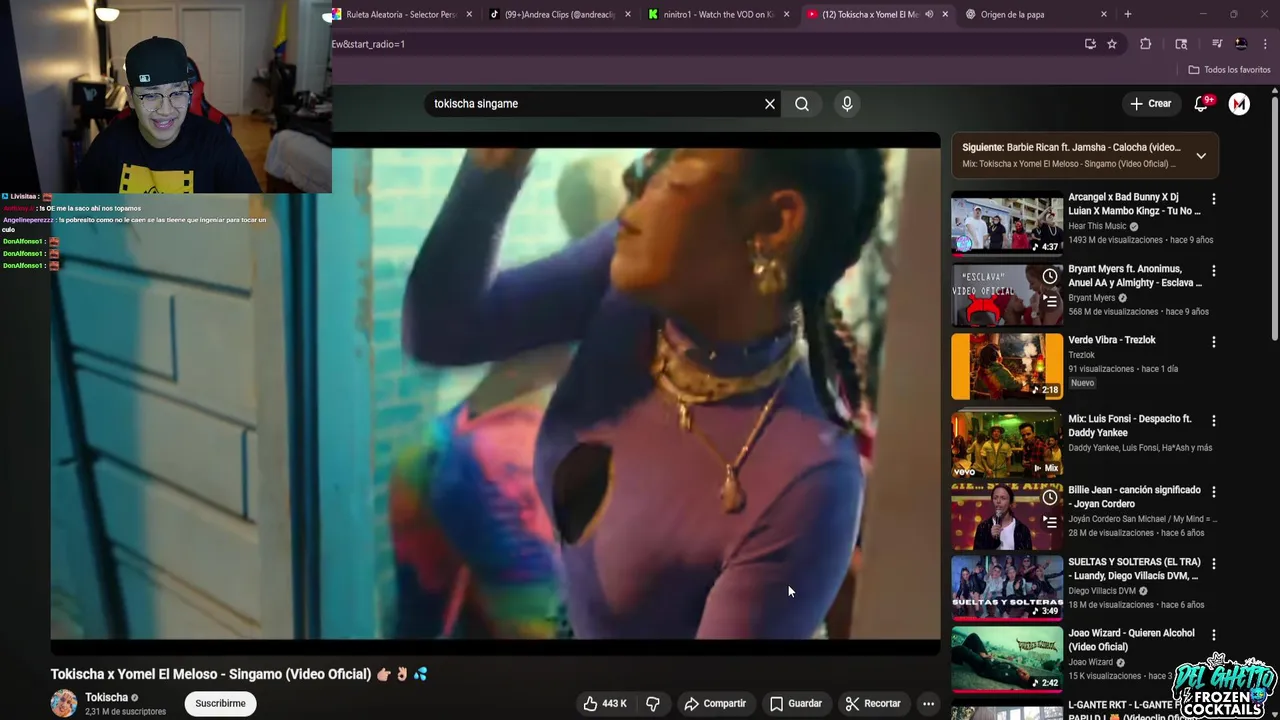Open a new browser tab

[1128, 15]
